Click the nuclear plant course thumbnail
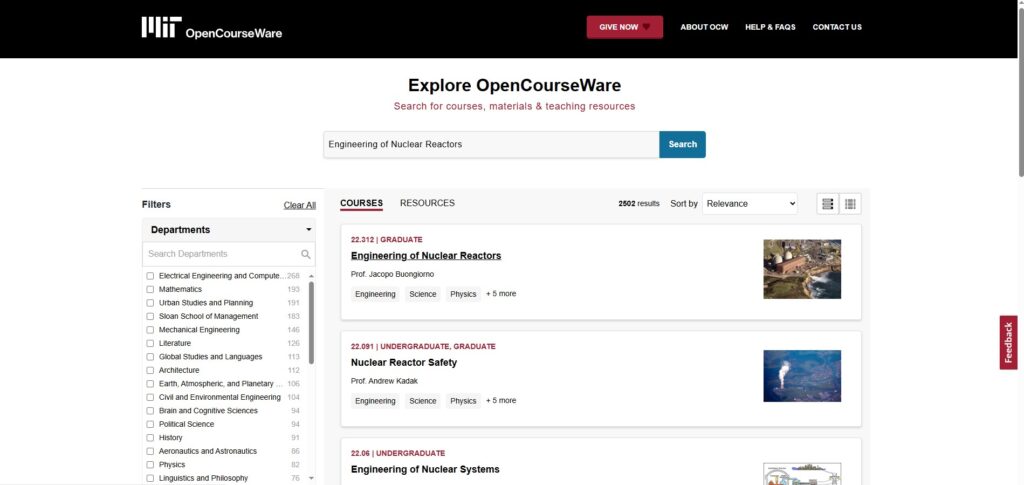 pyautogui.click(x=802, y=269)
